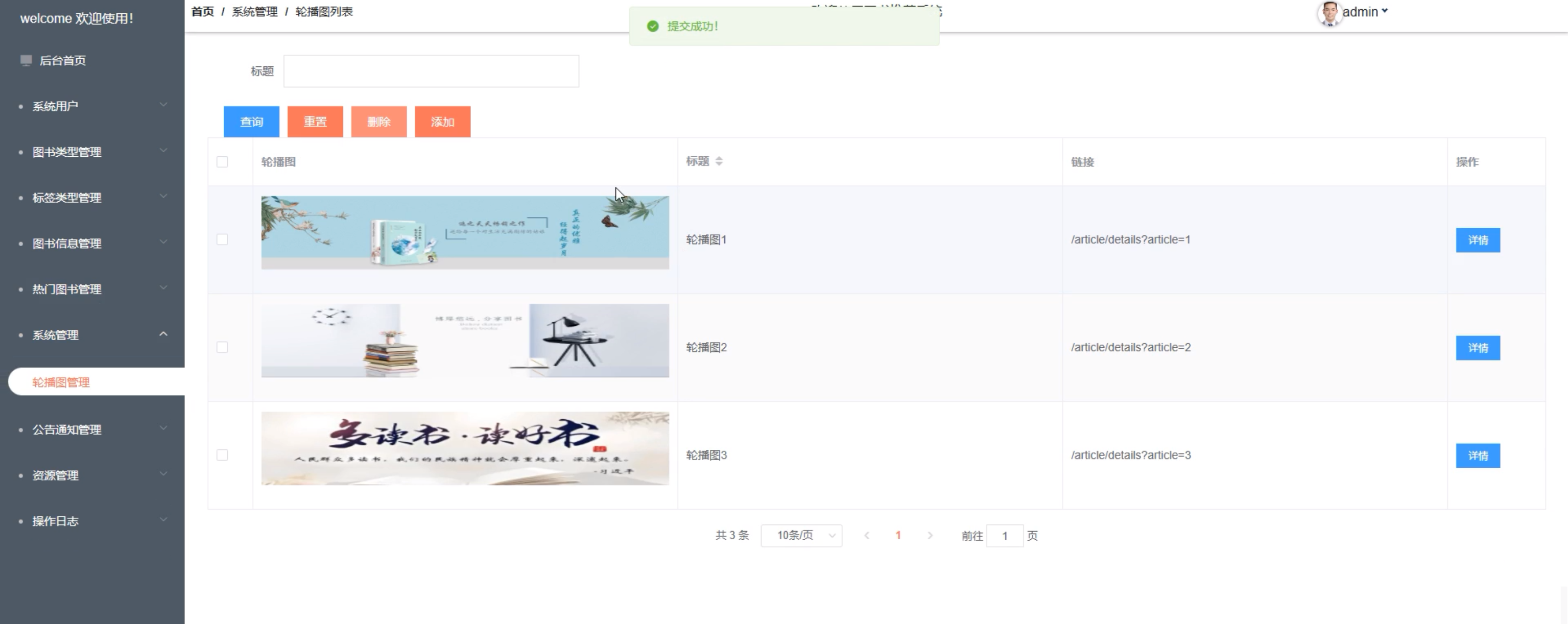1568x624 pixels.
Task: Click the 标题 search input field
Action: tap(431, 71)
